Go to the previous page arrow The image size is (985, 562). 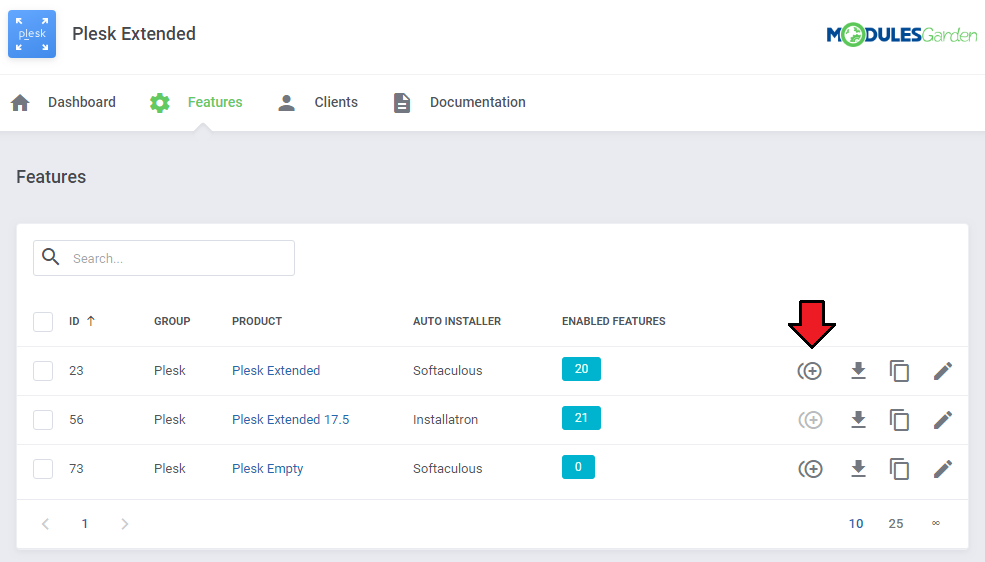[x=45, y=524]
